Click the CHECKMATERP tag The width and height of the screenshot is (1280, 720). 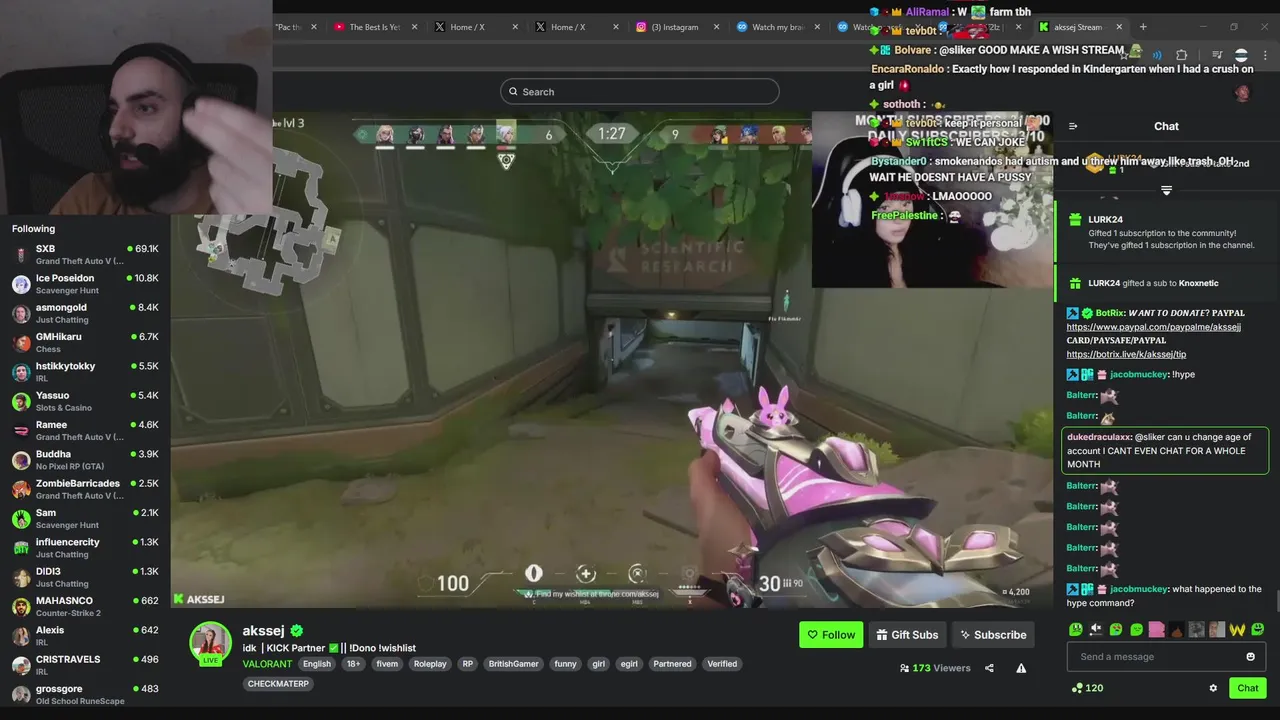pos(279,684)
